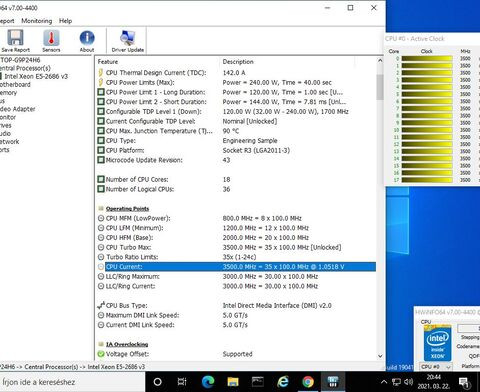This screenshot has width=480, height=392.
Task: Click the Save Report toolbar icon
Action: point(15,41)
